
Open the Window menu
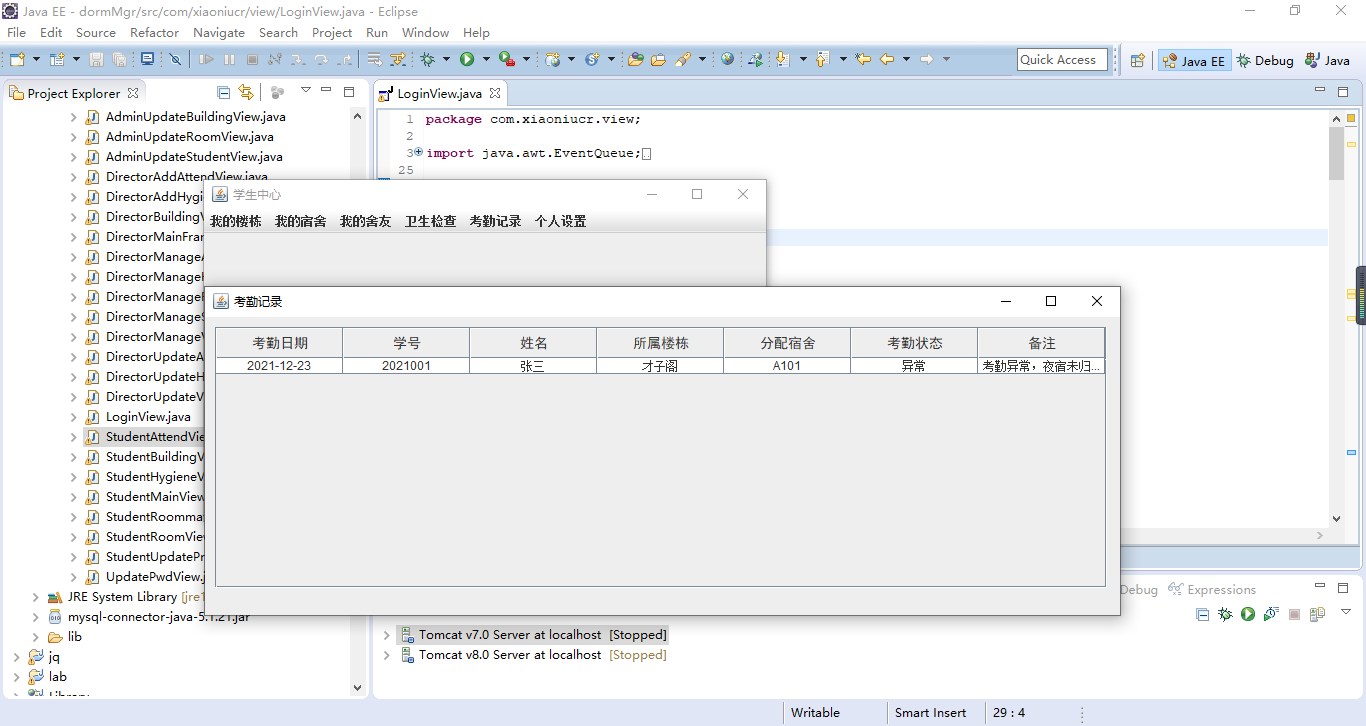(425, 32)
